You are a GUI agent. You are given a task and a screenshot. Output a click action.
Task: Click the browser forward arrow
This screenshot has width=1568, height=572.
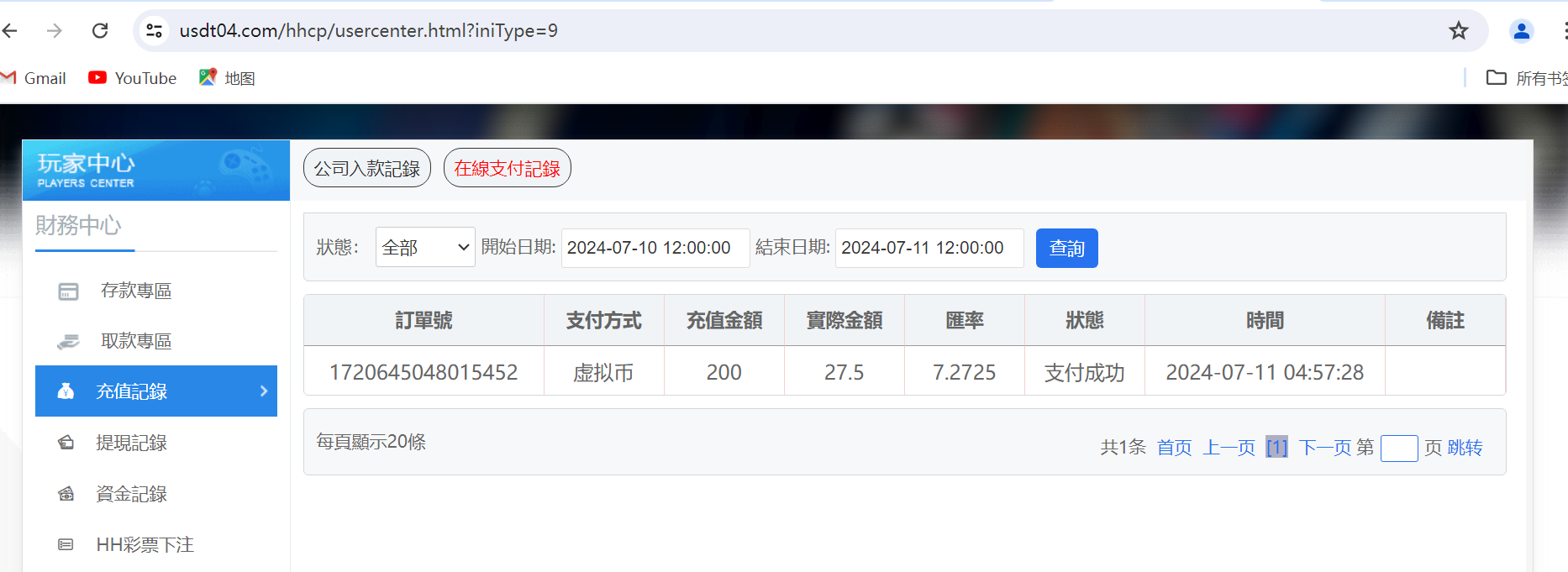click(55, 31)
